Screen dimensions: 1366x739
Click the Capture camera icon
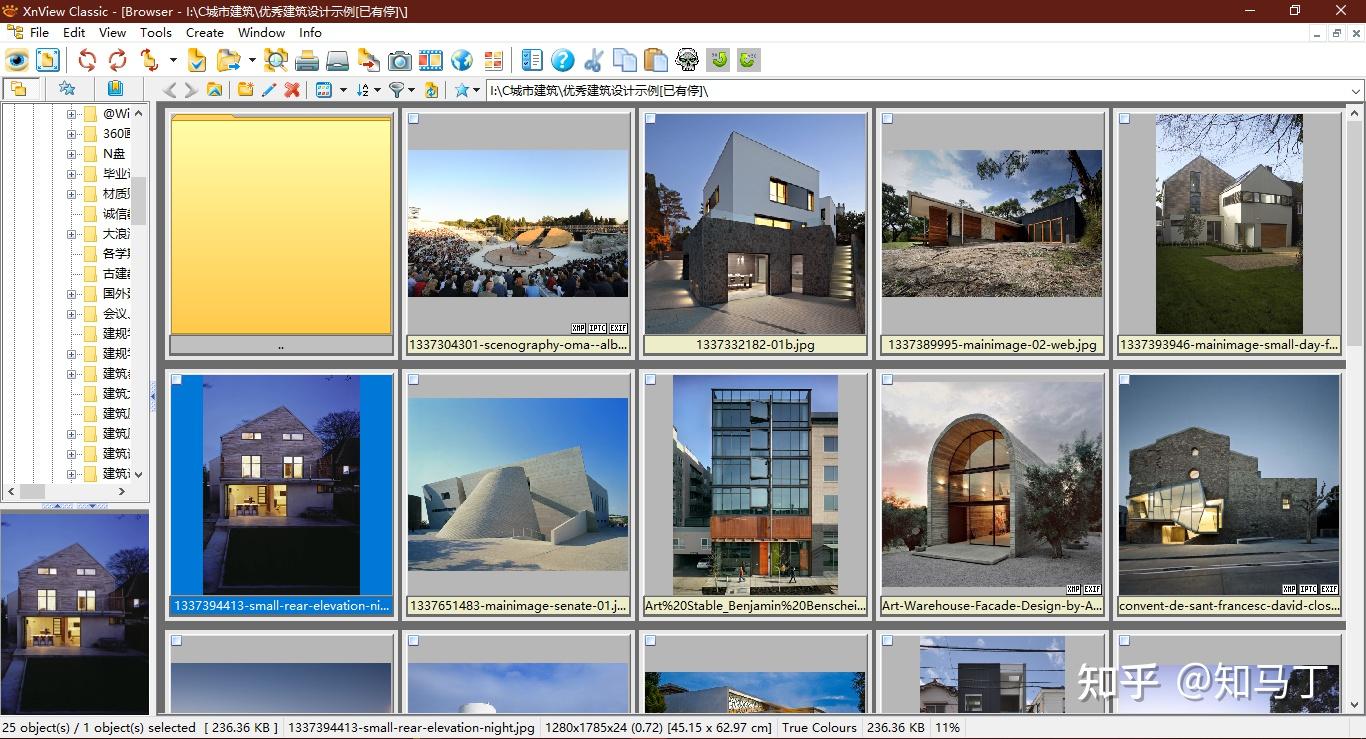[x=400, y=60]
